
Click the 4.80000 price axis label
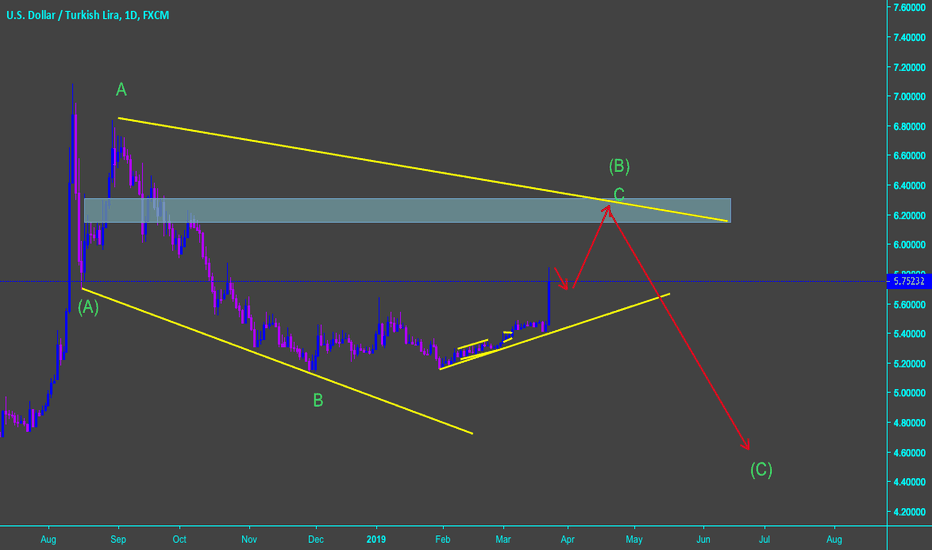pyautogui.click(x=909, y=422)
